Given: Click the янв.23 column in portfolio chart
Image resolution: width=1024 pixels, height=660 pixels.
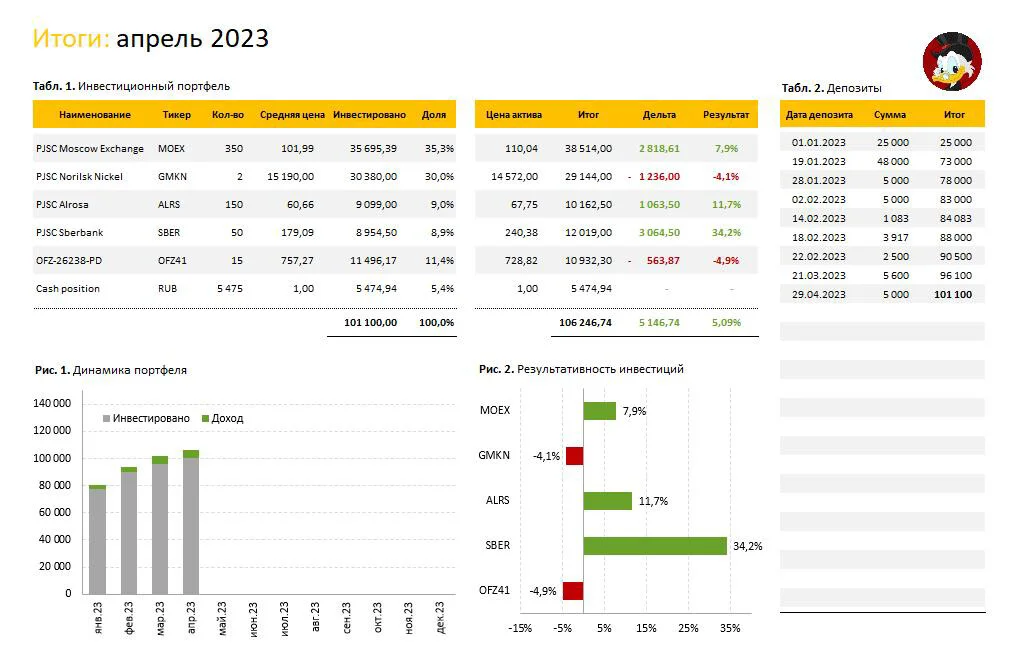Looking at the screenshot, I should coord(97,540).
